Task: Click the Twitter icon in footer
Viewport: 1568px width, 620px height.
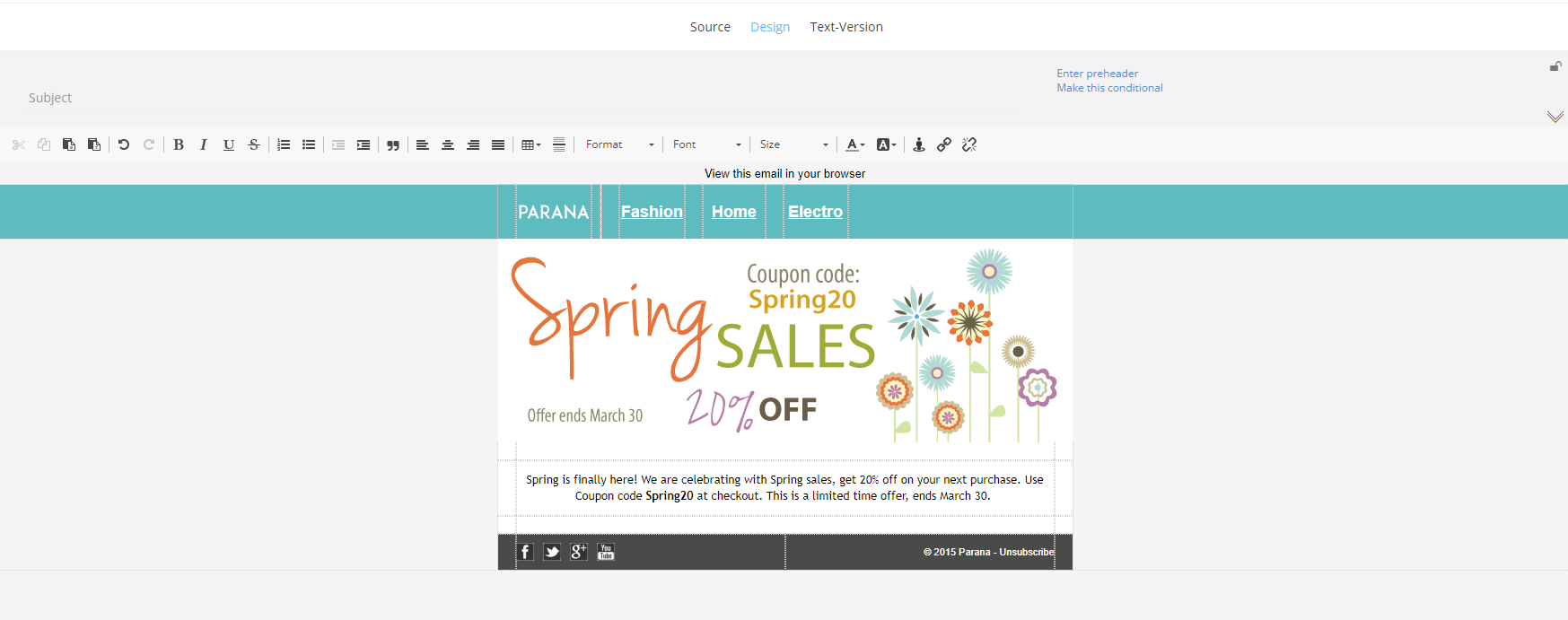Action: pos(552,552)
